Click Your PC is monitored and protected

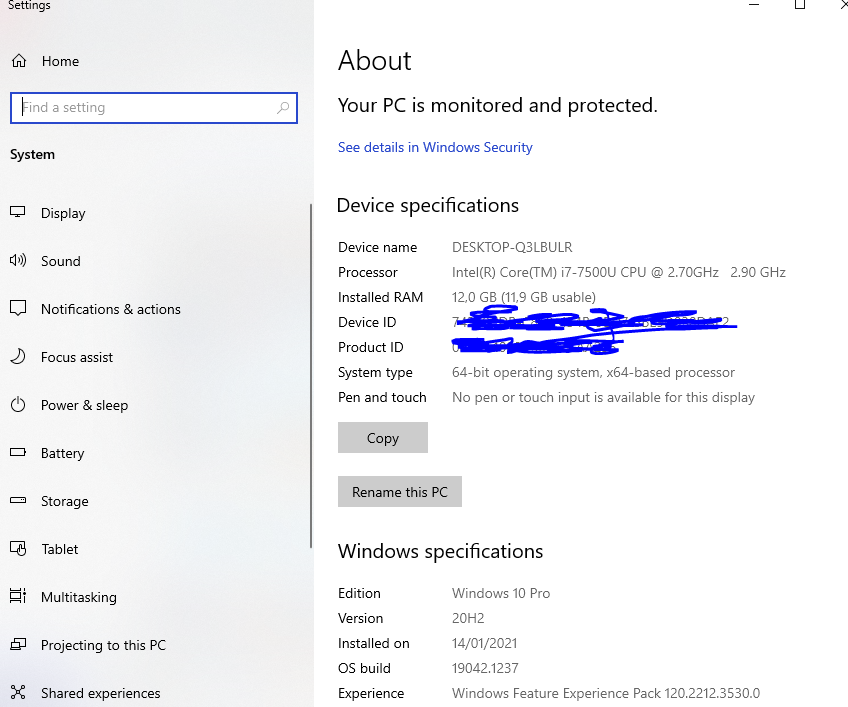tap(498, 105)
